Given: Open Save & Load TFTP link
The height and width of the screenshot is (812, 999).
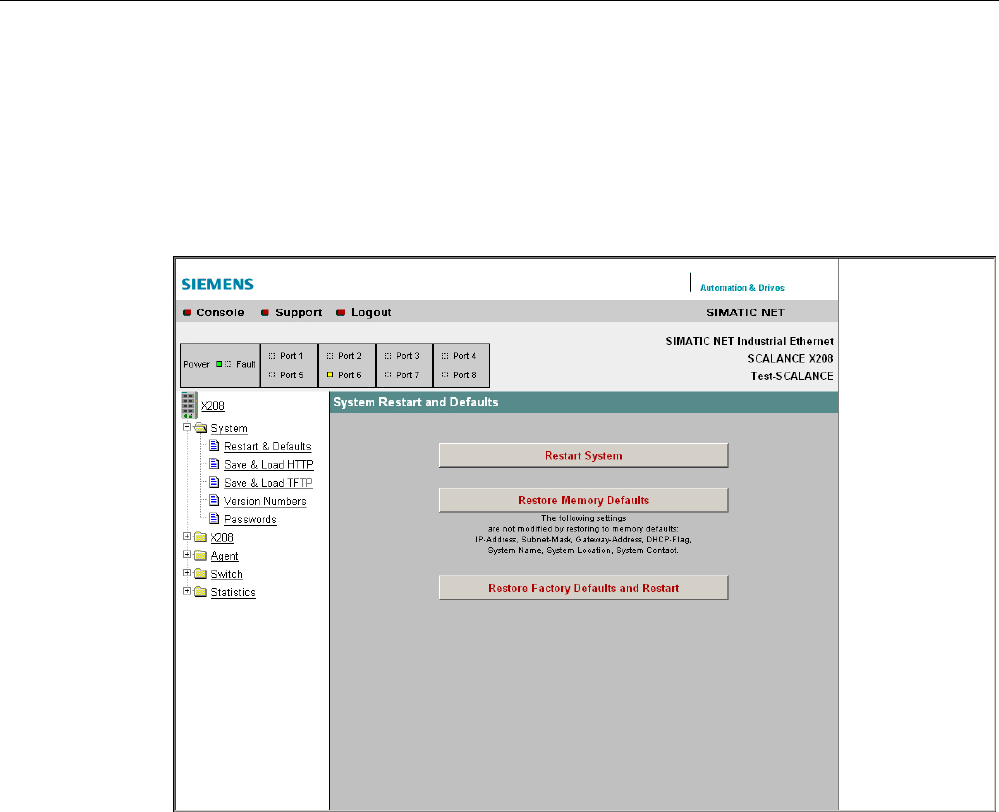Looking at the screenshot, I should 268,483.
